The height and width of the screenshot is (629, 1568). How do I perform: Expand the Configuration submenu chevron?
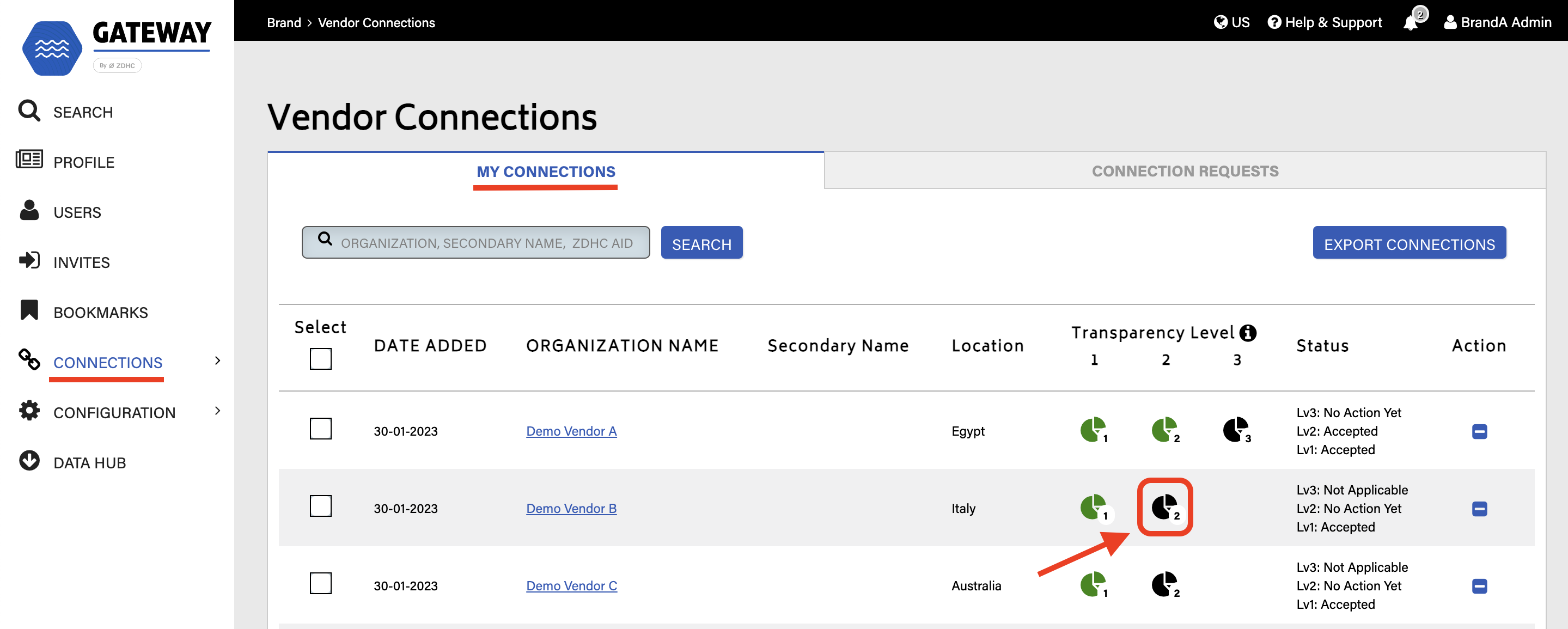pyautogui.click(x=217, y=411)
